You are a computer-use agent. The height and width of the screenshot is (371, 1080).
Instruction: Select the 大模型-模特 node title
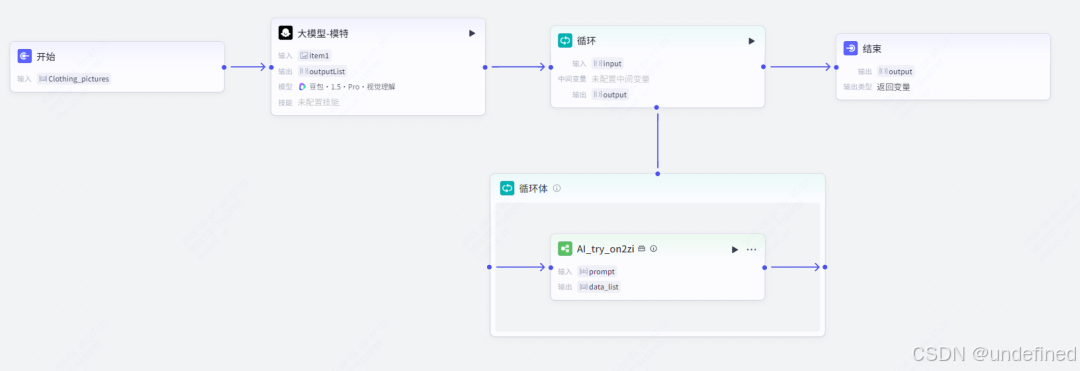(x=323, y=33)
